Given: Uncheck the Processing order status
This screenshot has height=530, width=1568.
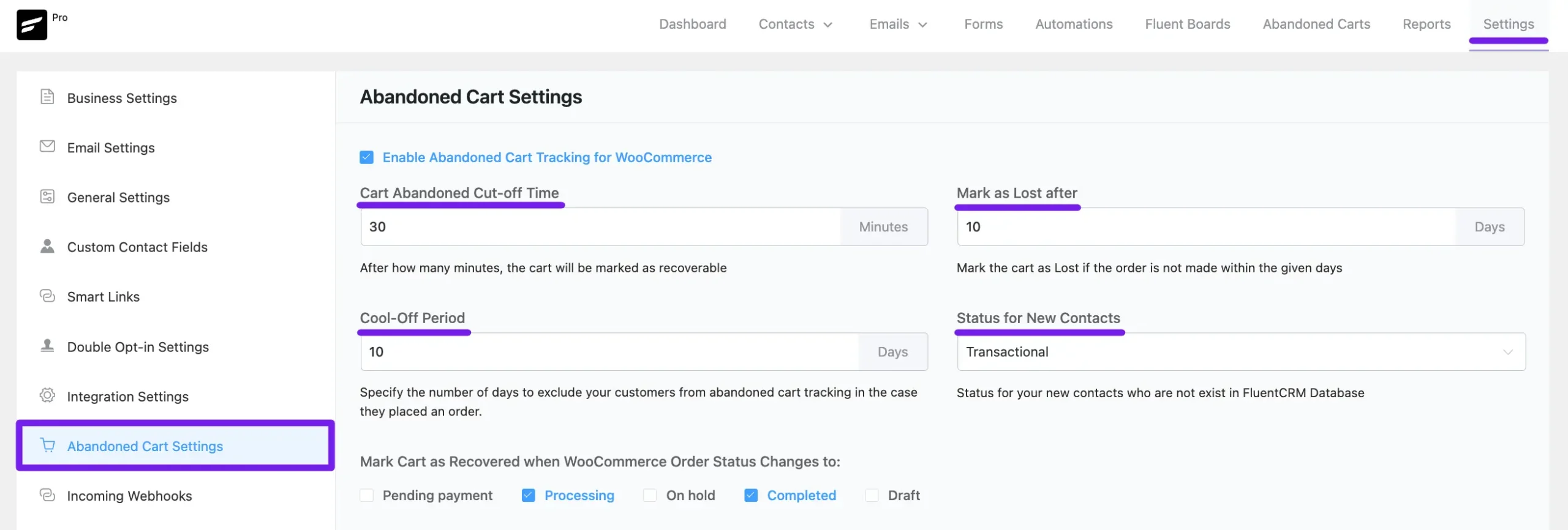Looking at the screenshot, I should (529, 496).
